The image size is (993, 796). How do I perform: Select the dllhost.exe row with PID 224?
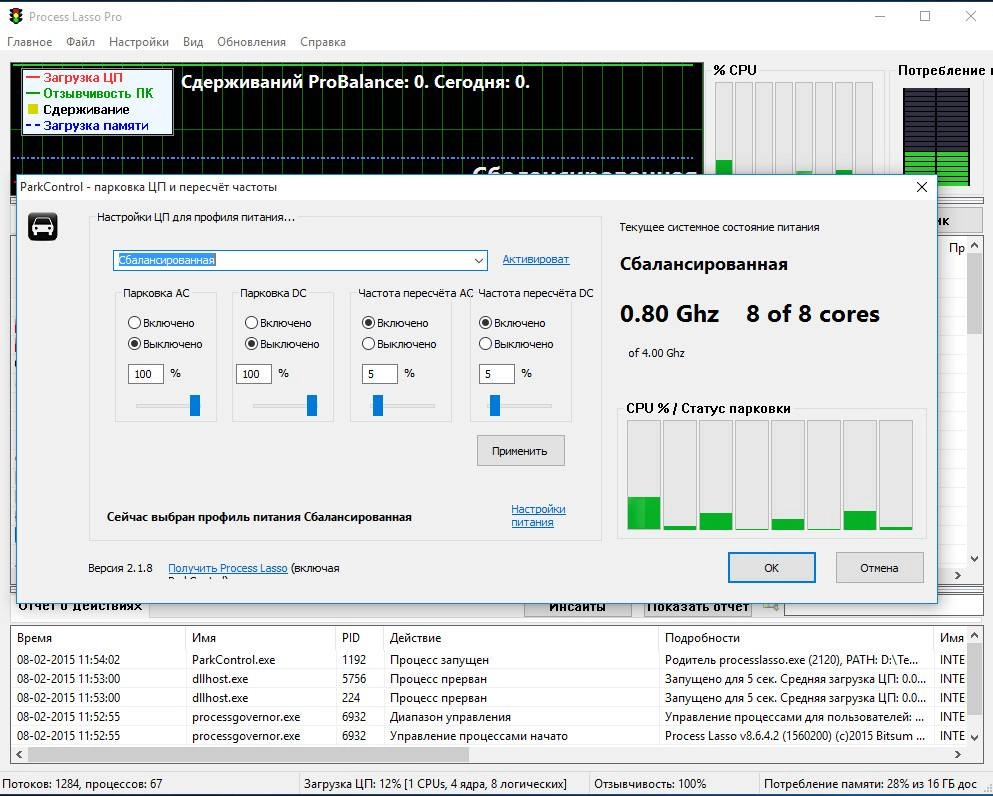[x=490, y=698]
